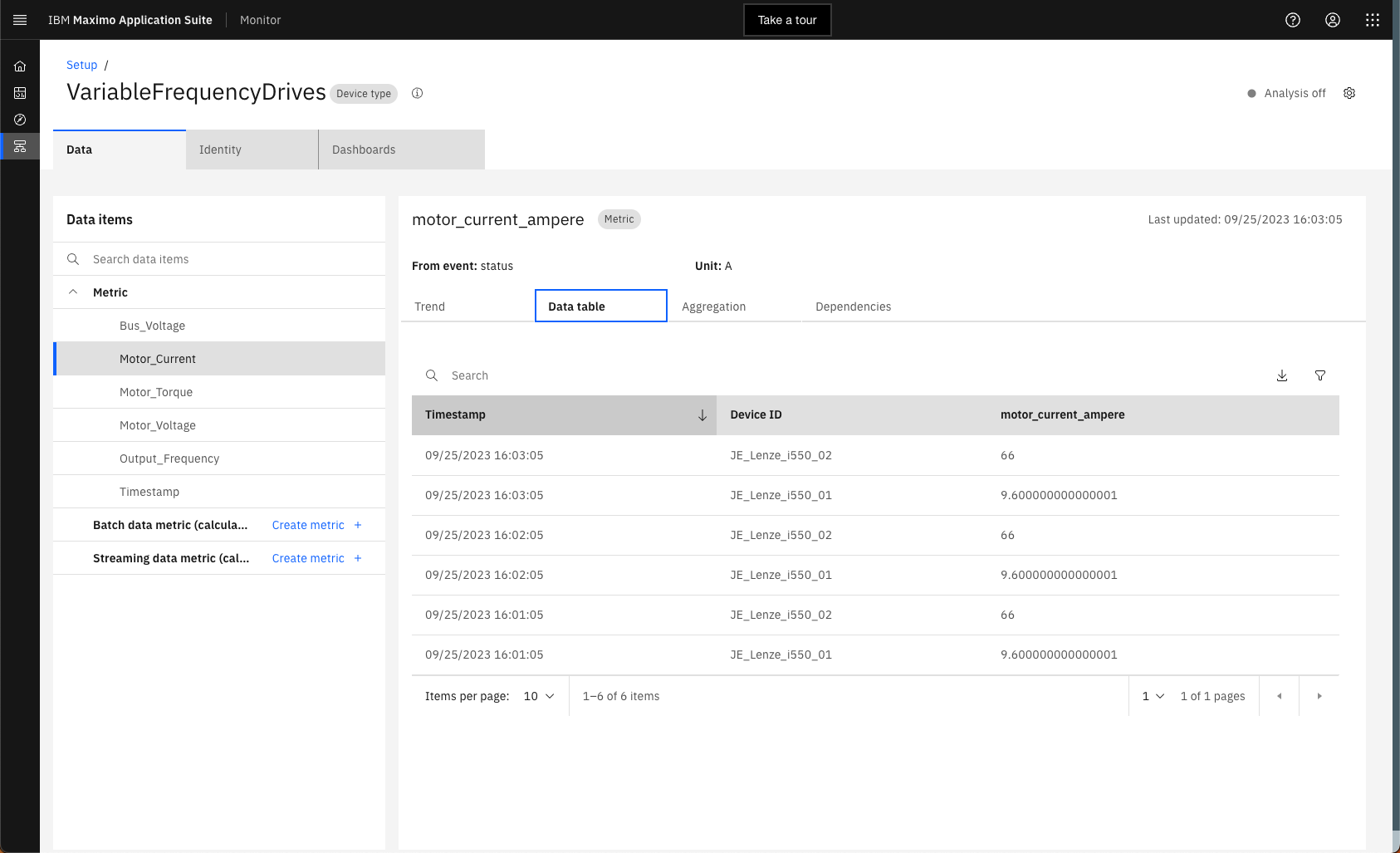Click the Timestamp column header
This screenshot has width=1400, height=853.
click(x=564, y=415)
